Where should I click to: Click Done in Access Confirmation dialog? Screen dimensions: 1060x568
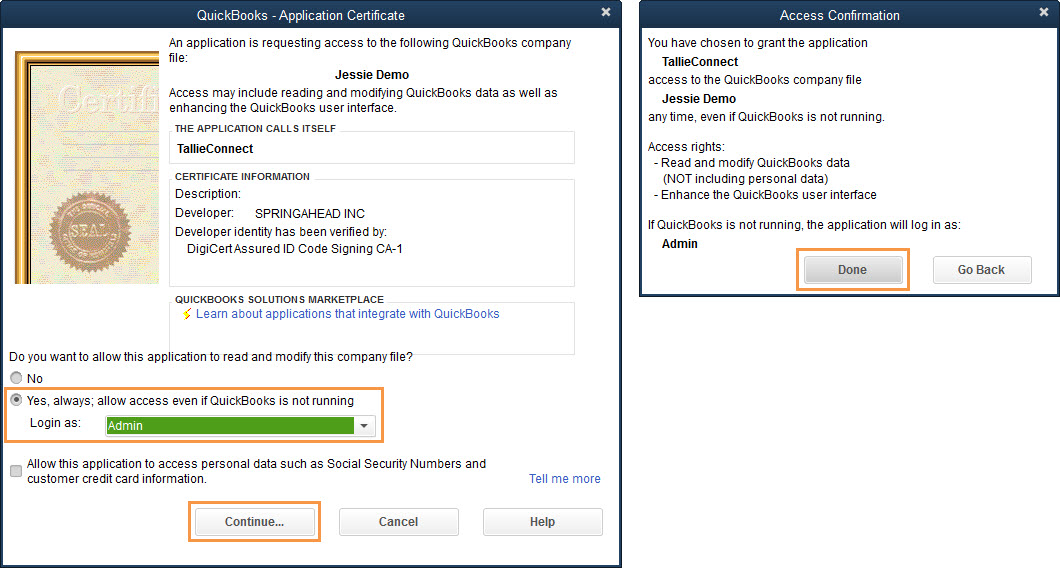pyautogui.click(x=852, y=270)
